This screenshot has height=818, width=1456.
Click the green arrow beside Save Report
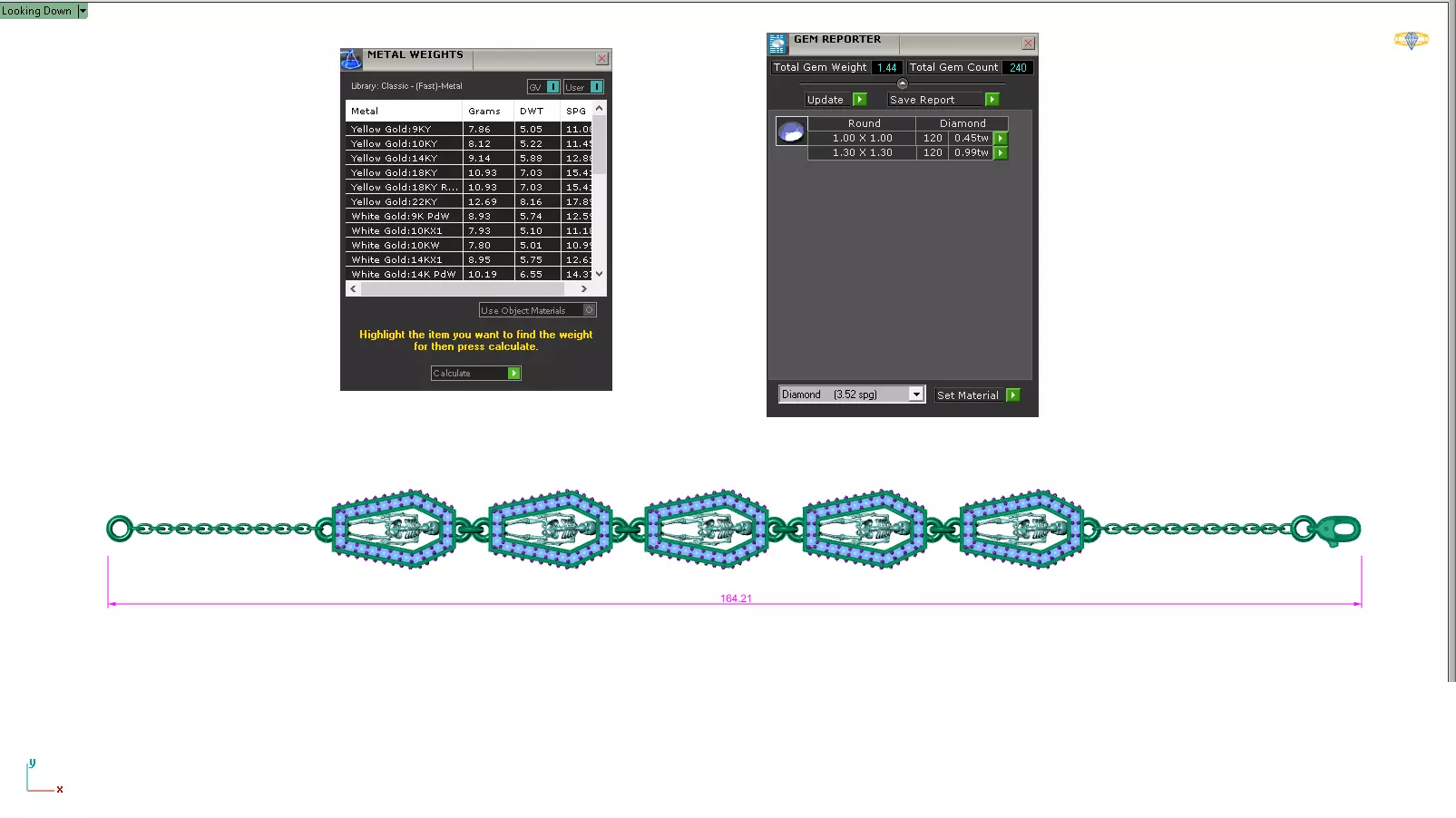tap(992, 100)
